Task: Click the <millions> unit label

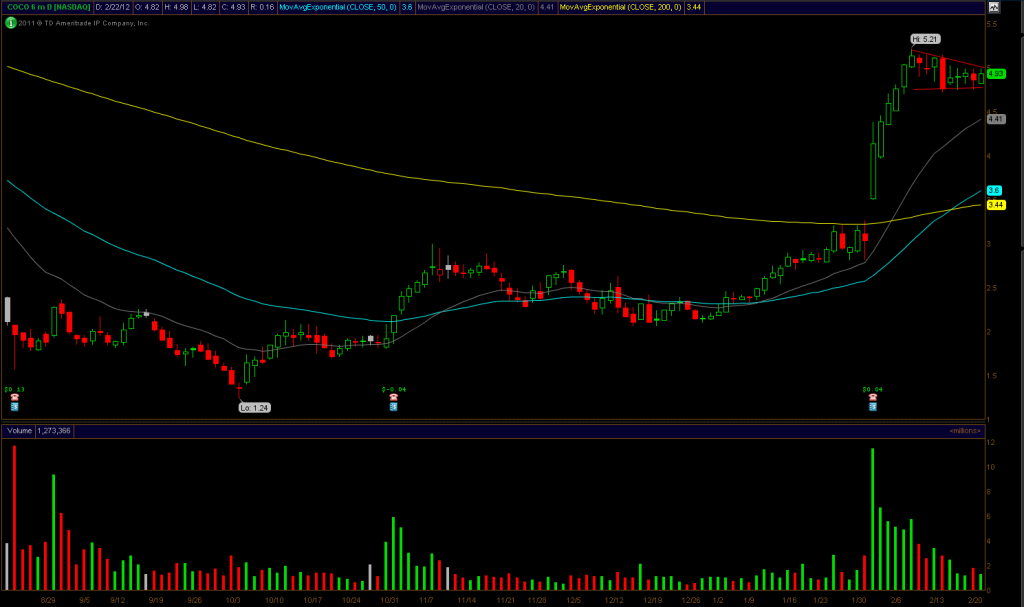Action: [965, 431]
